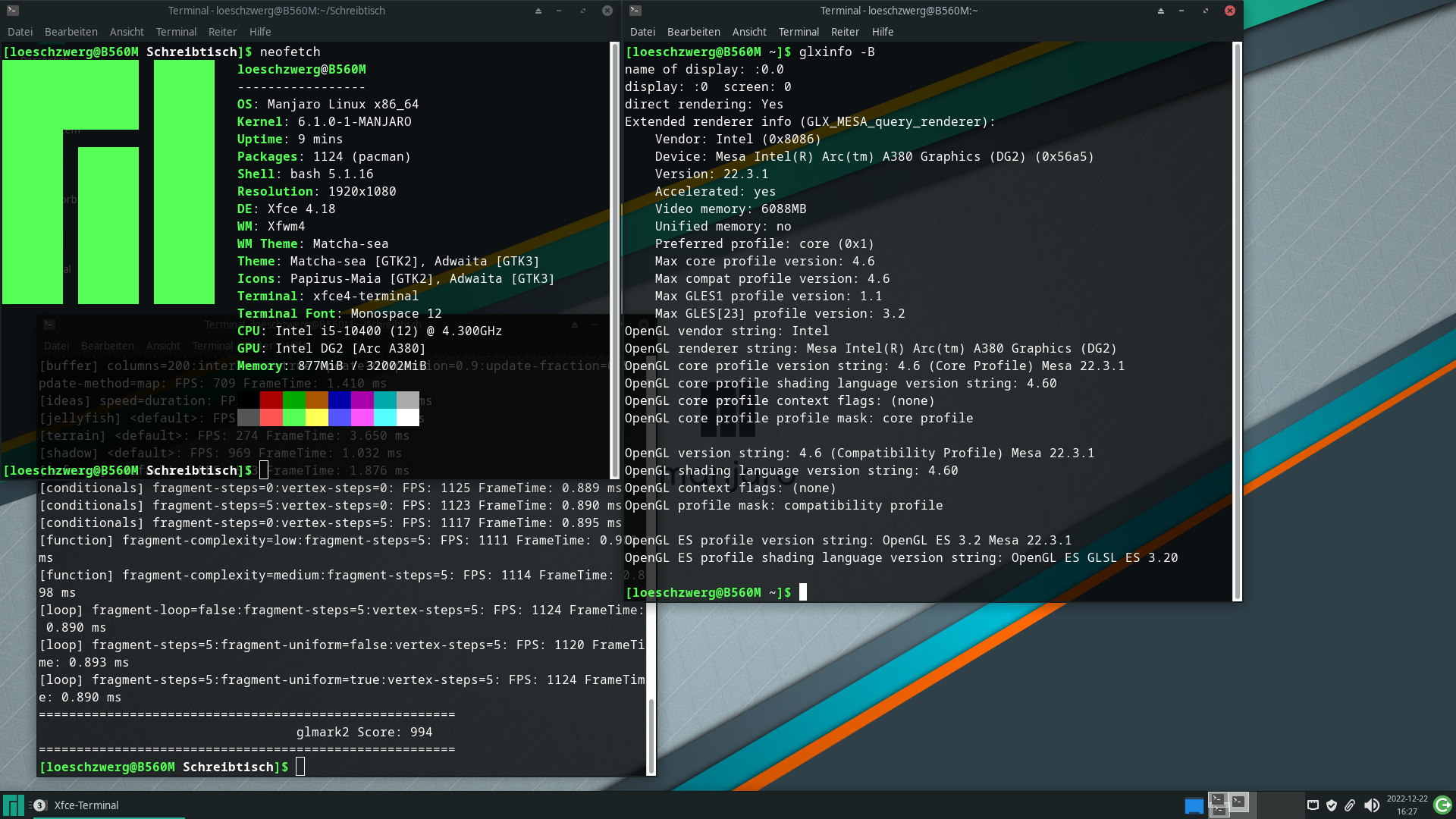Screen dimensions: 1456x819
Task: Click the workspace switcher window thumbnails
Action: [x=1229, y=805]
